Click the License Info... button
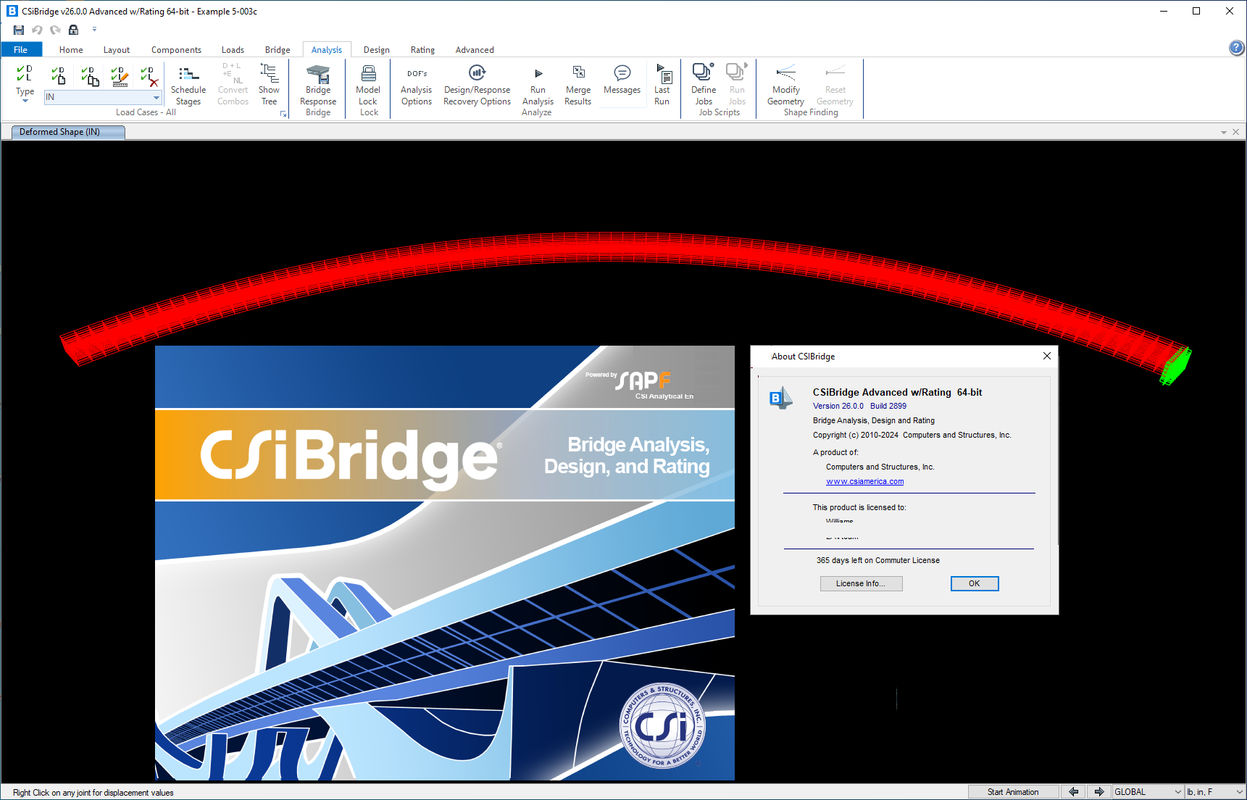This screenshot has width=1247, height=800. pyautogui.click(x=861, y=583)
